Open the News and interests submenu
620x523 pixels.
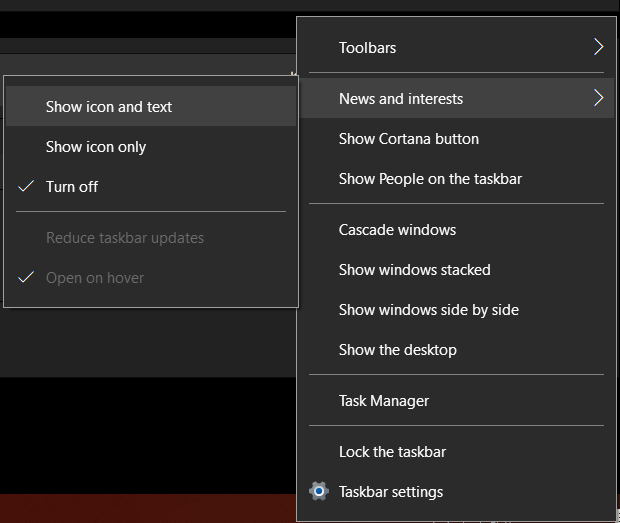click(x=400, y=98)
